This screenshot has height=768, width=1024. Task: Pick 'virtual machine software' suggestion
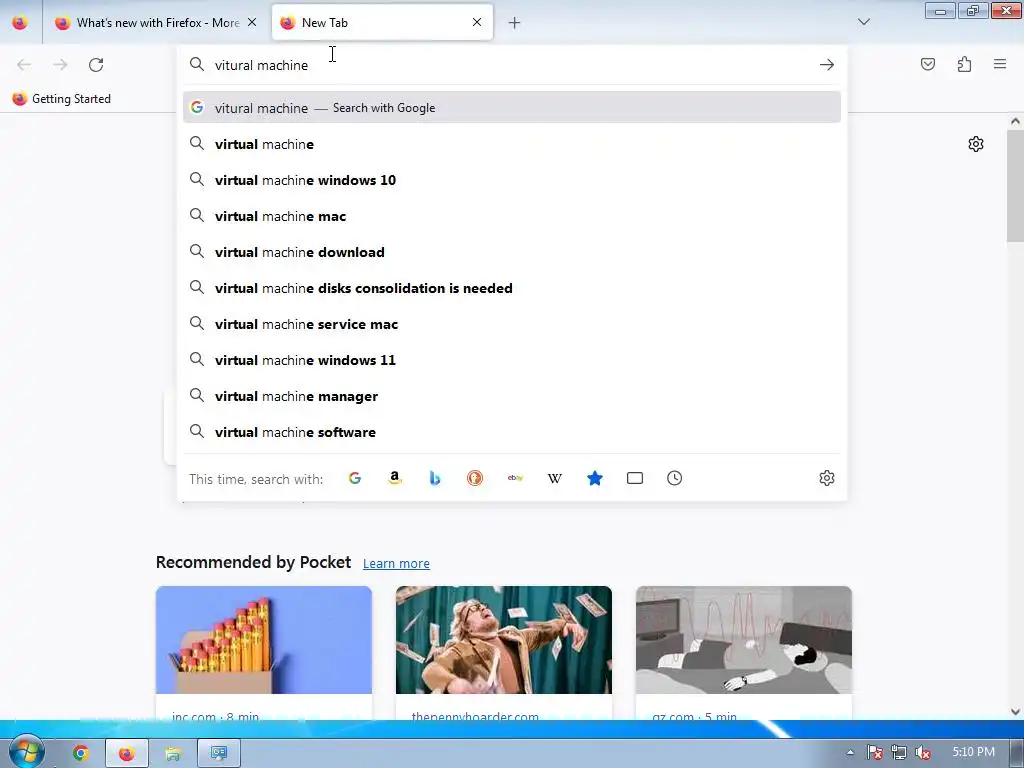pyautogui.click(x=512, y=432)
